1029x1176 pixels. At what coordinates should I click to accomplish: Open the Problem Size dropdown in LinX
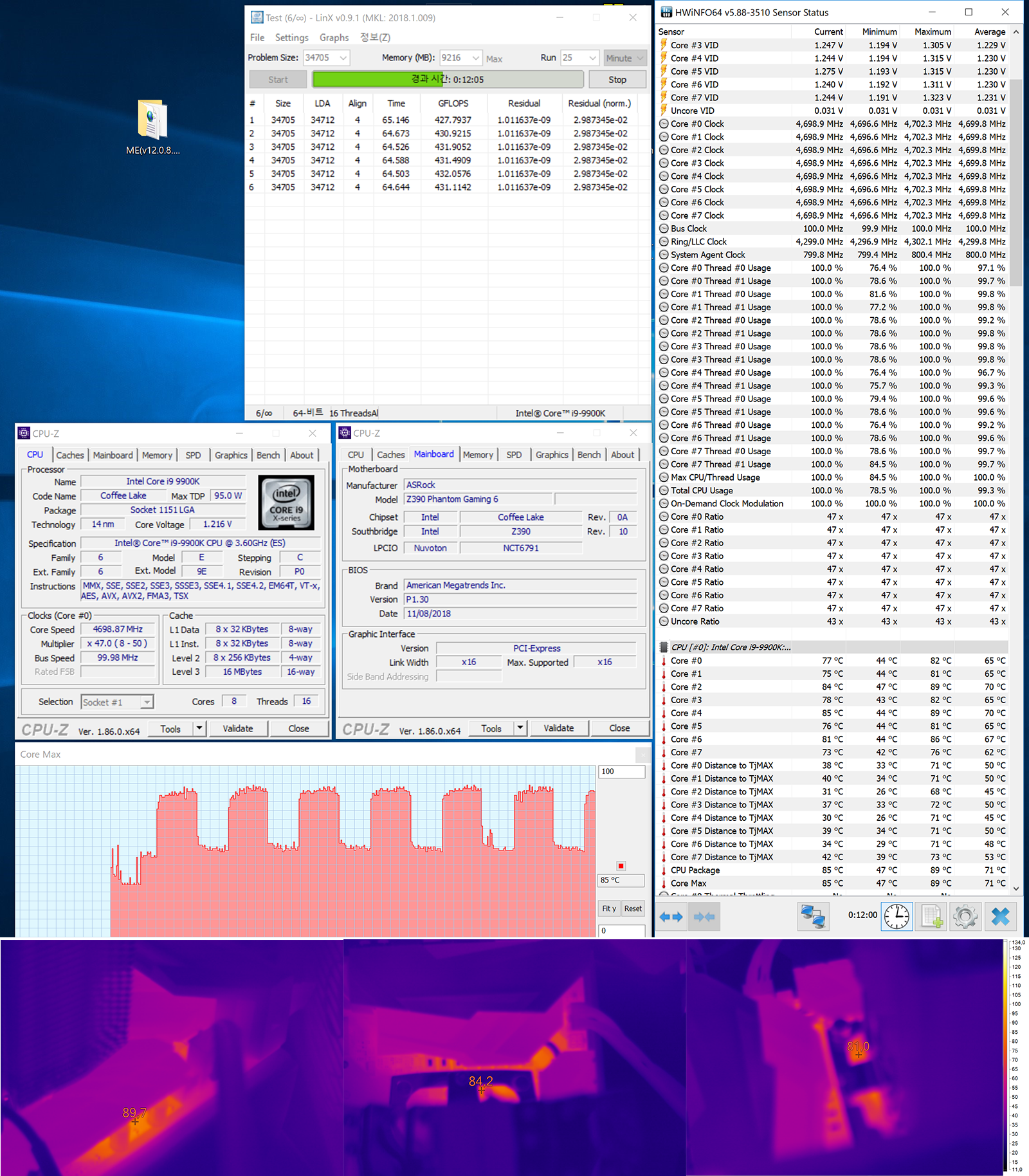tap(343, 58)
